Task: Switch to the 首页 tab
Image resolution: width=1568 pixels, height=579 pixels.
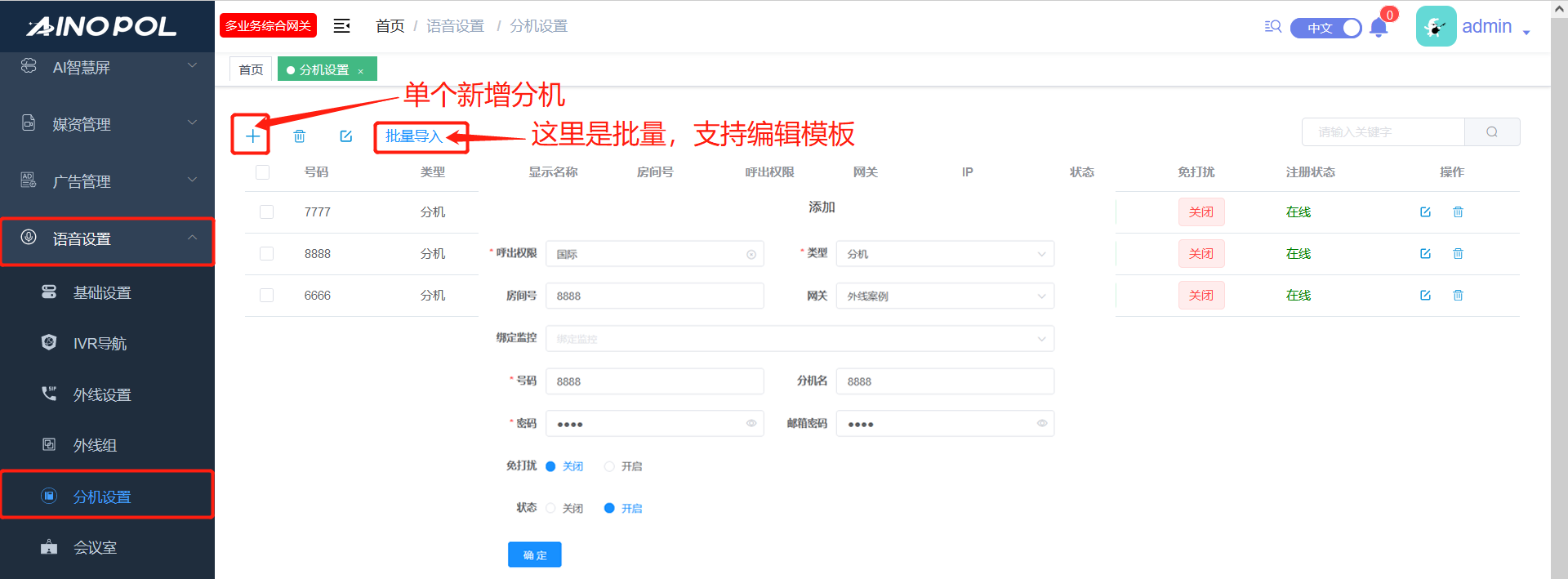Action: point(251,69)
